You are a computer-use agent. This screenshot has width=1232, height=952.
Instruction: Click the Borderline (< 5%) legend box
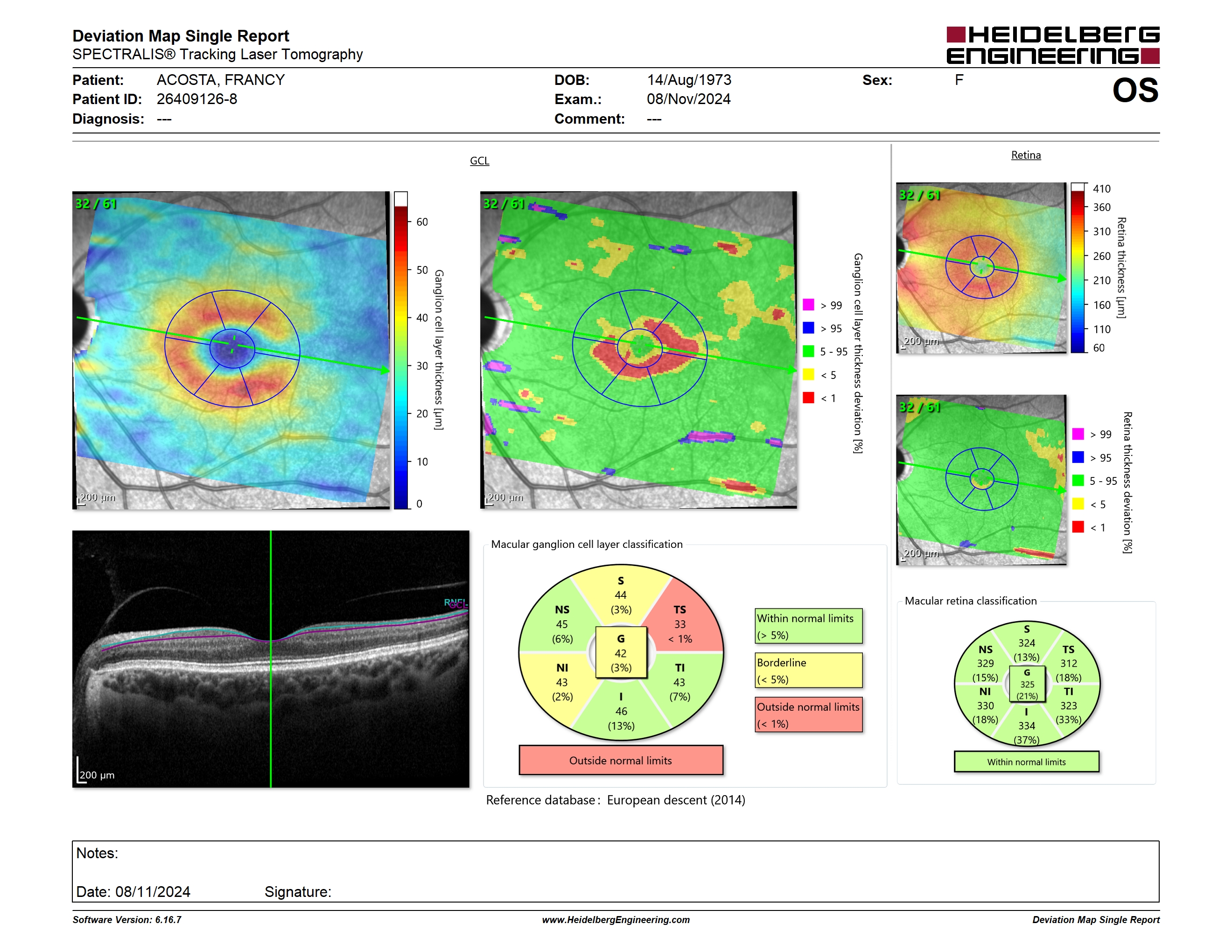tap(808, 671)
